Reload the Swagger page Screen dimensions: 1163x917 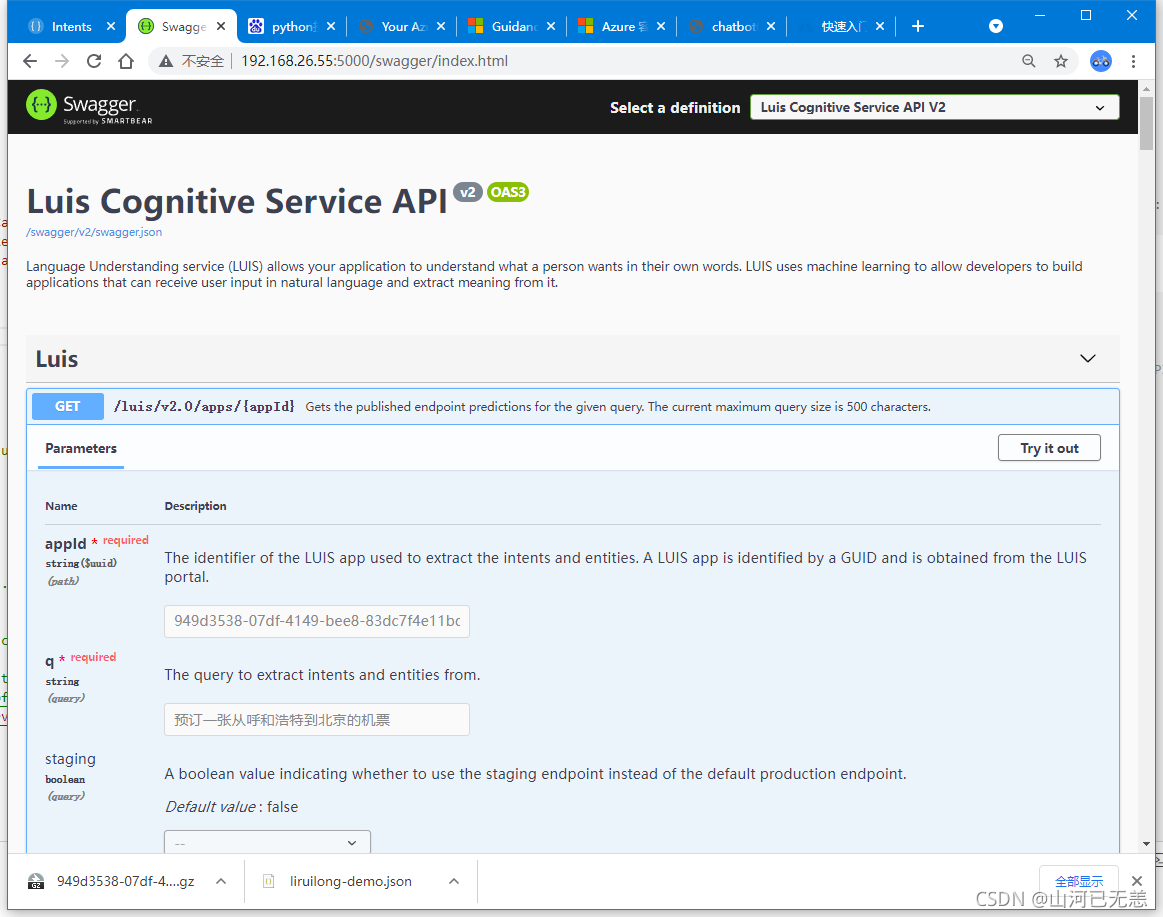pos(94,61)
